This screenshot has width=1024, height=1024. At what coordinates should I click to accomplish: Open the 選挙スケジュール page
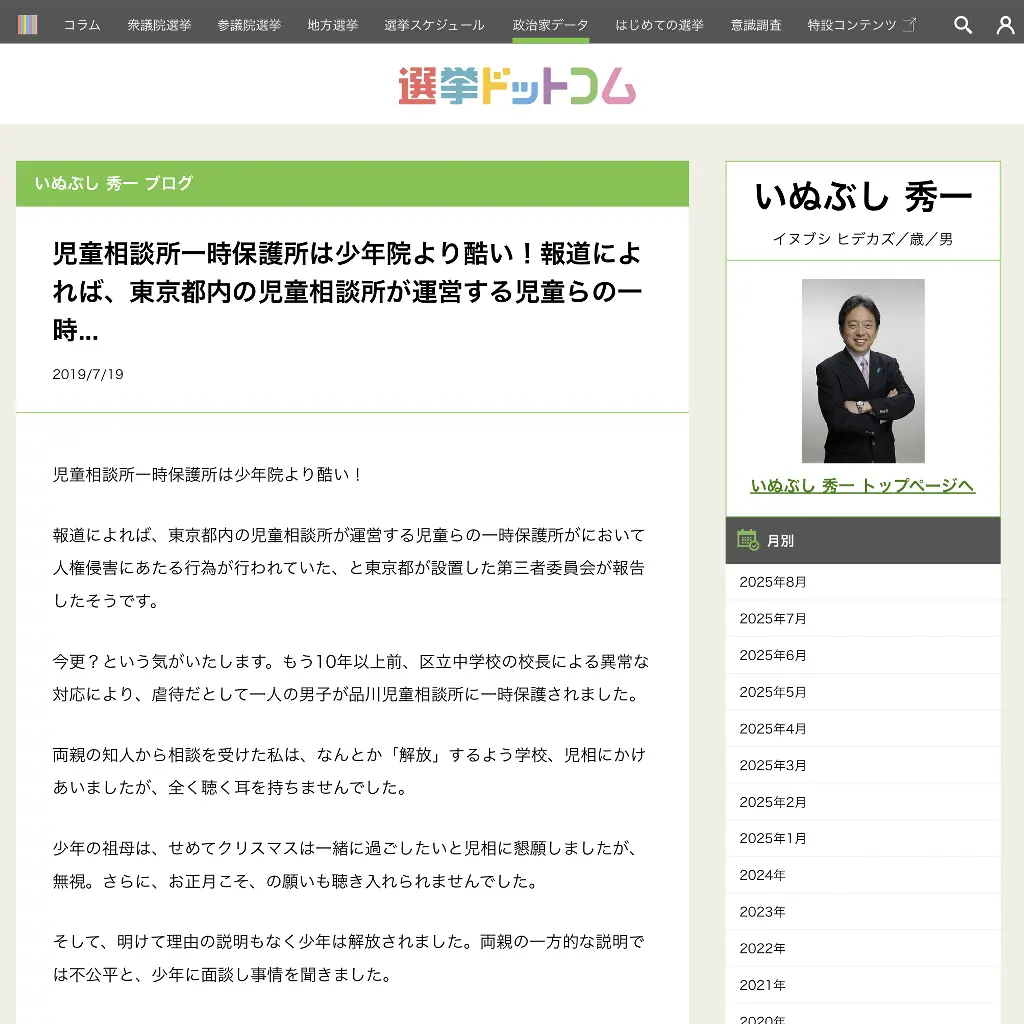433,25
